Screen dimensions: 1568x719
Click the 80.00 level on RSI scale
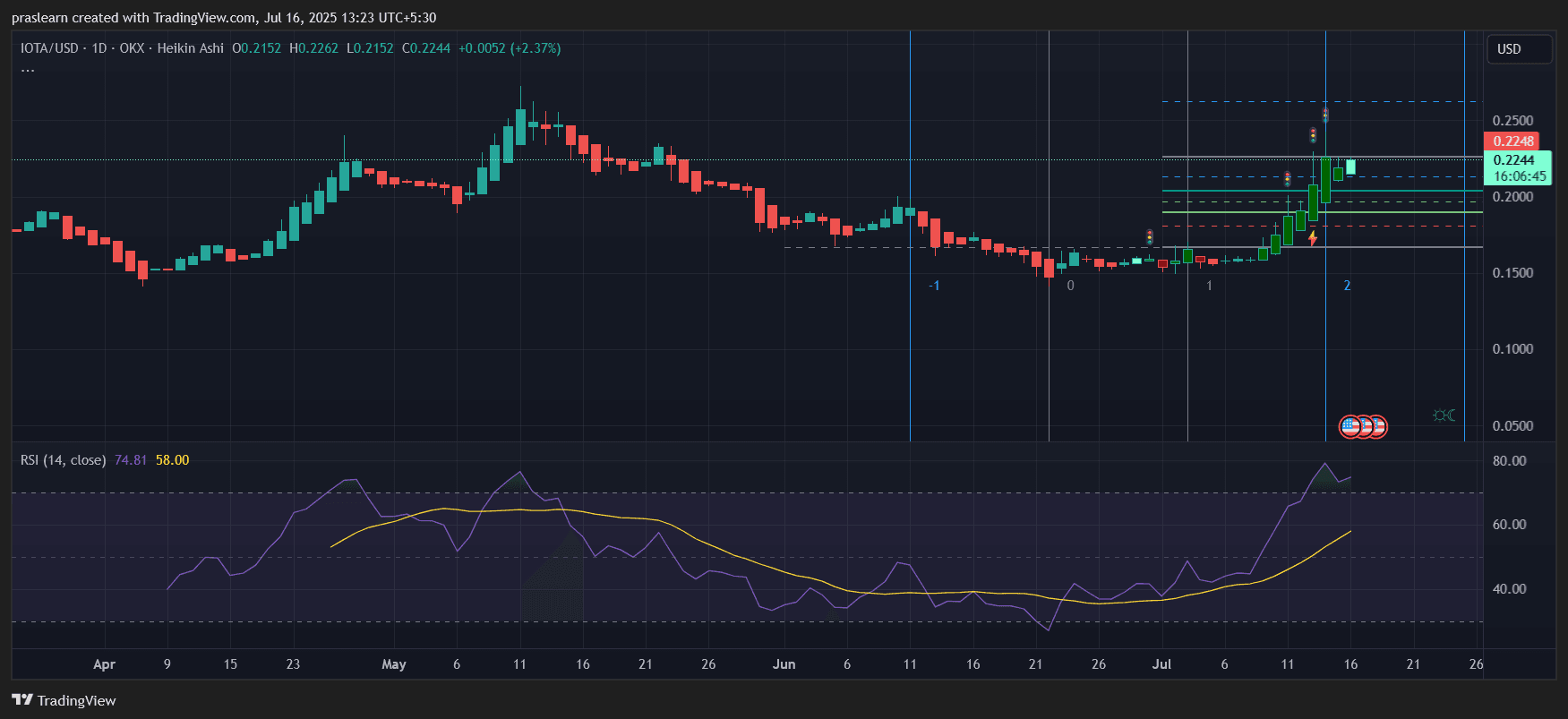coord(1509,461)
